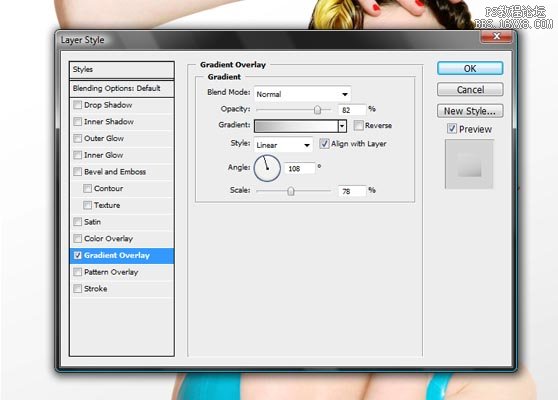Click the style preview thumbnail
This screenshot has width=558, height=400.
click(x=469, y=164)
